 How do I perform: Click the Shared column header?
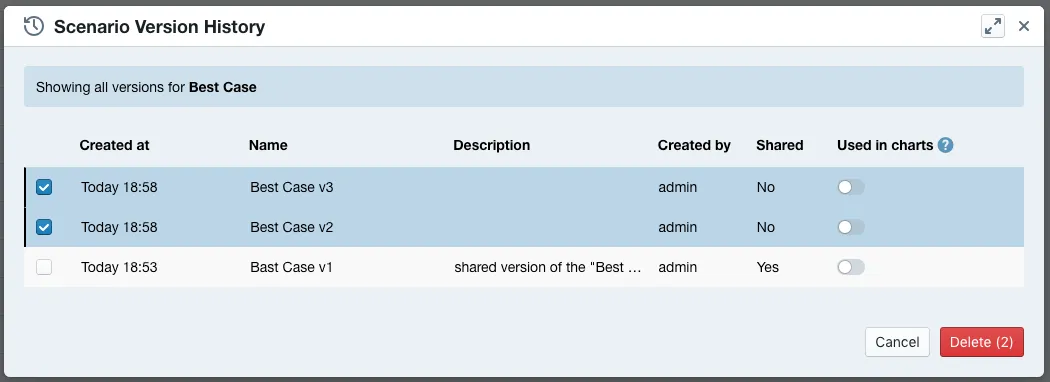click(779, 145)
